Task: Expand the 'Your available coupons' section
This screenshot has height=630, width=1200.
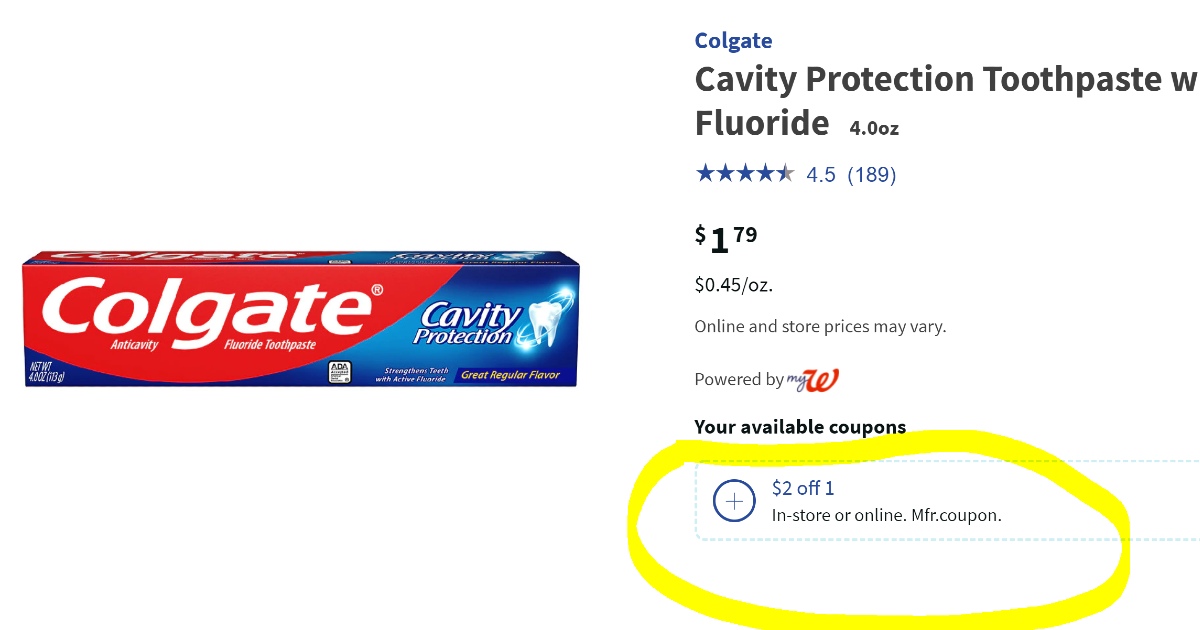Action: click(800, 427)
